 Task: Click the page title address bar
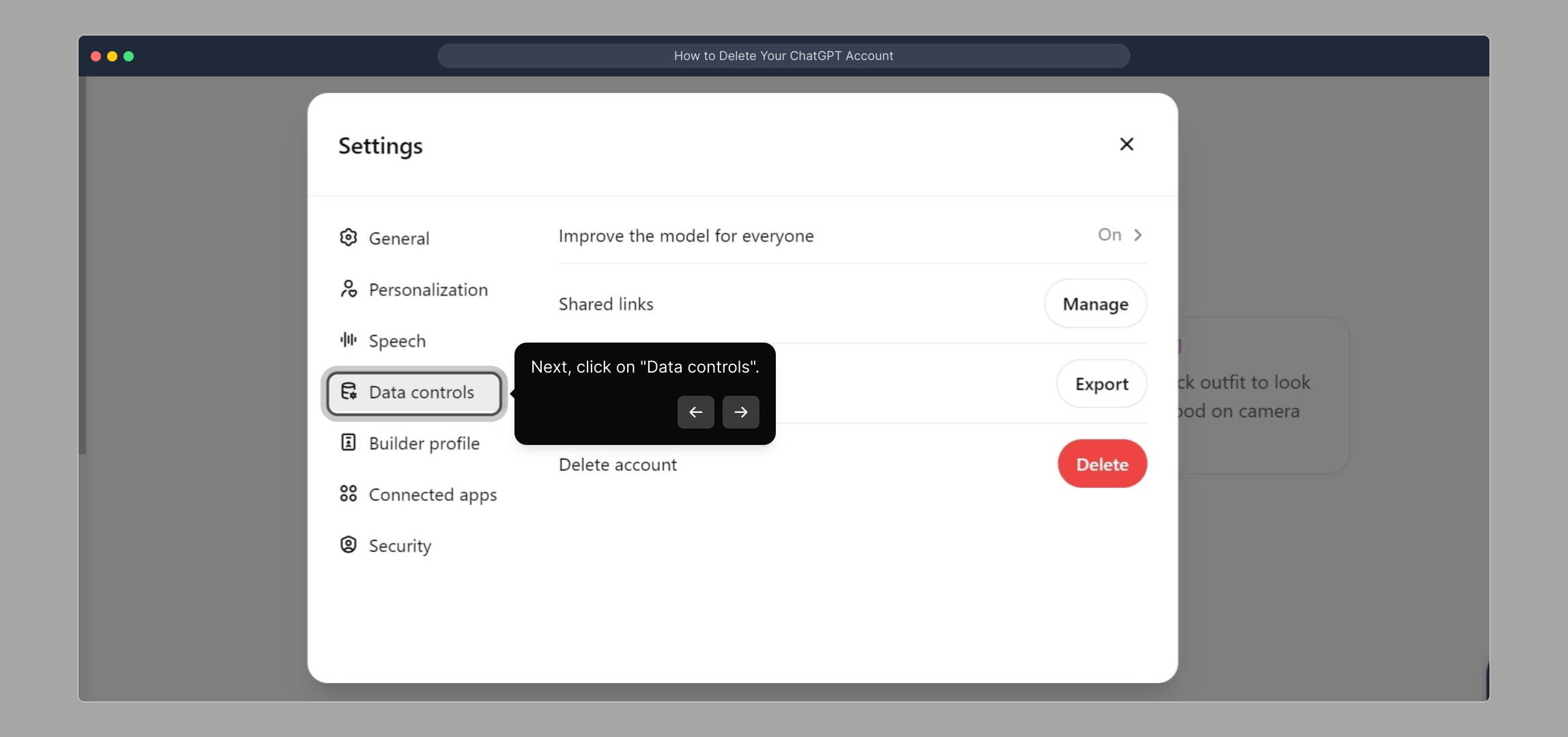(783, 56)
